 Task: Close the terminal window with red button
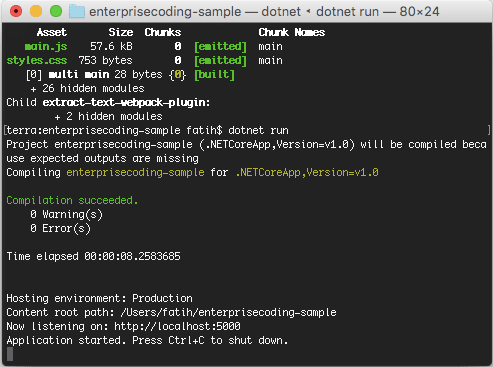pyautogui.click(x=16, y=11)
